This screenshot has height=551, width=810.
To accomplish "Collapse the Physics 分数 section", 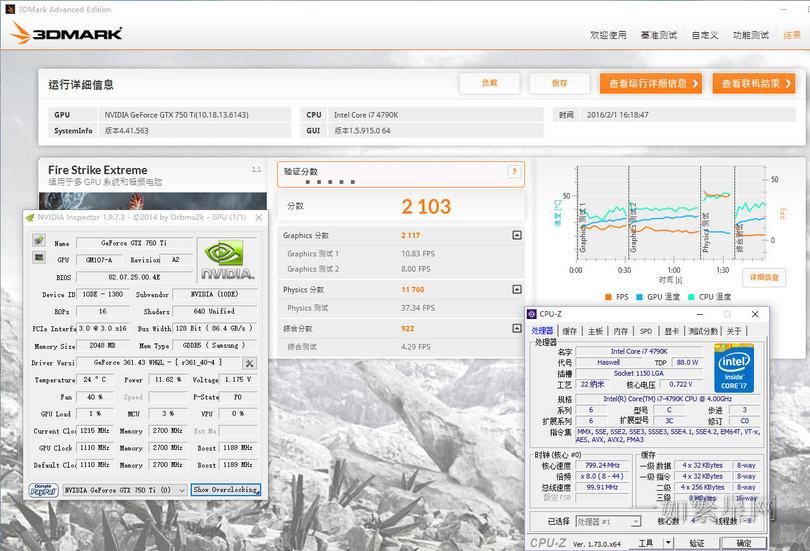I will coord(517,289).
